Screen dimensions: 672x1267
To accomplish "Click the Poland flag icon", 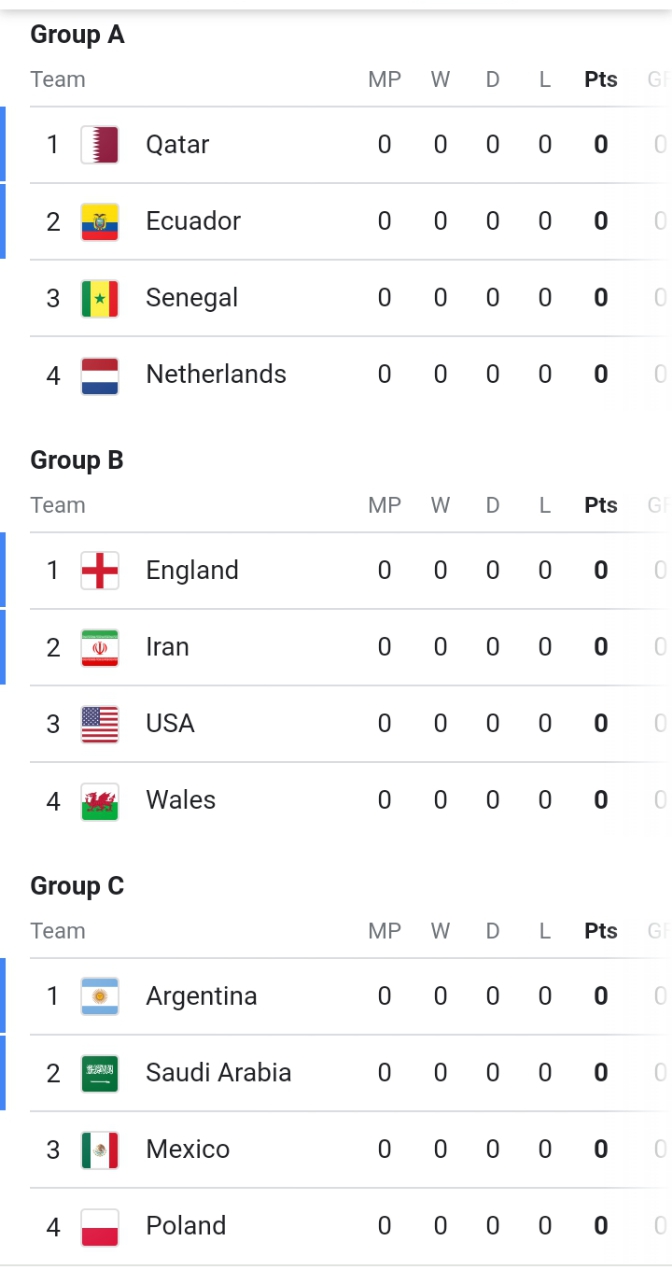I will [x=100, y=1227].
